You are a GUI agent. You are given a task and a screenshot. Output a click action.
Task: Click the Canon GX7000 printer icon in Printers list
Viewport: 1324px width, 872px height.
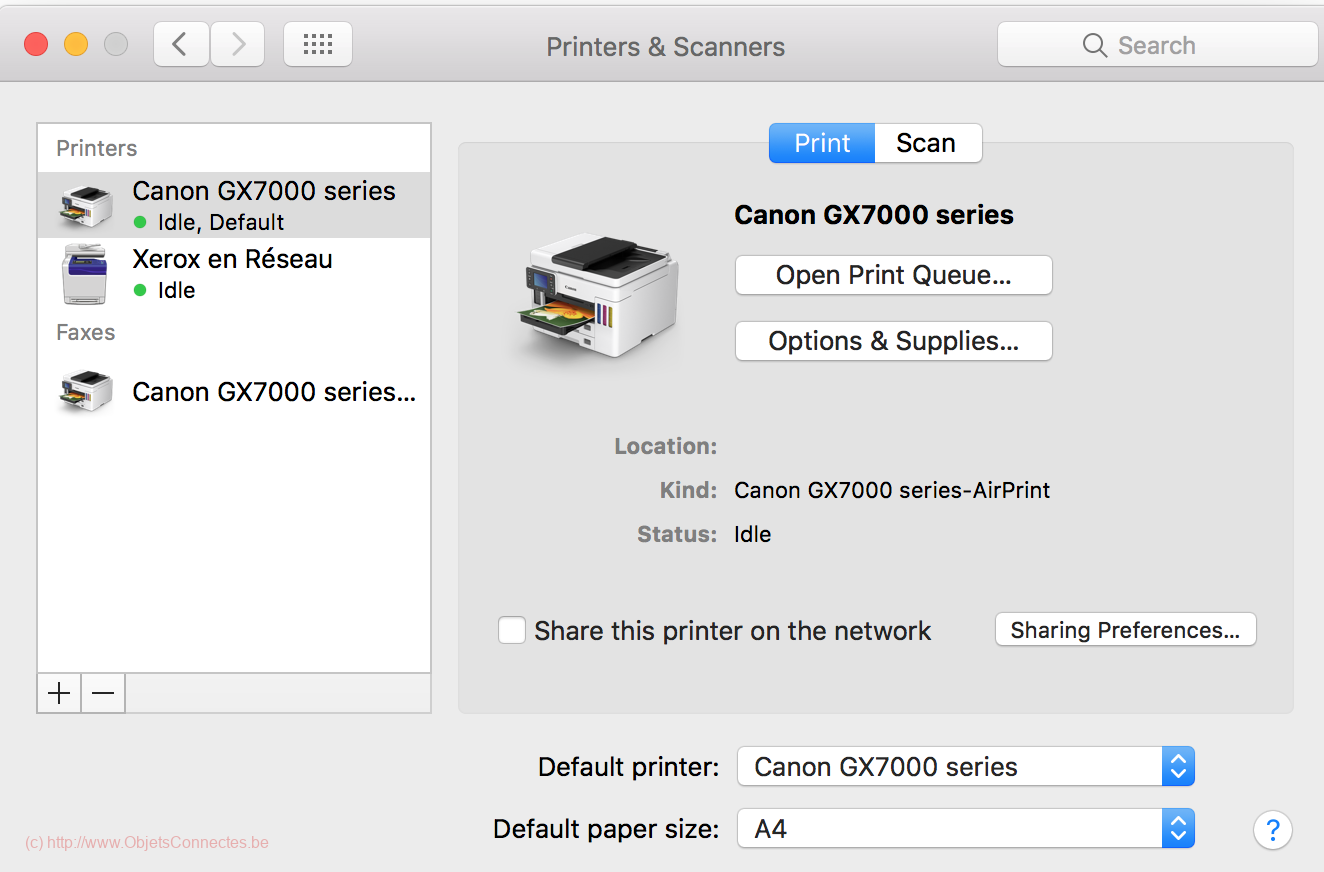86,205
